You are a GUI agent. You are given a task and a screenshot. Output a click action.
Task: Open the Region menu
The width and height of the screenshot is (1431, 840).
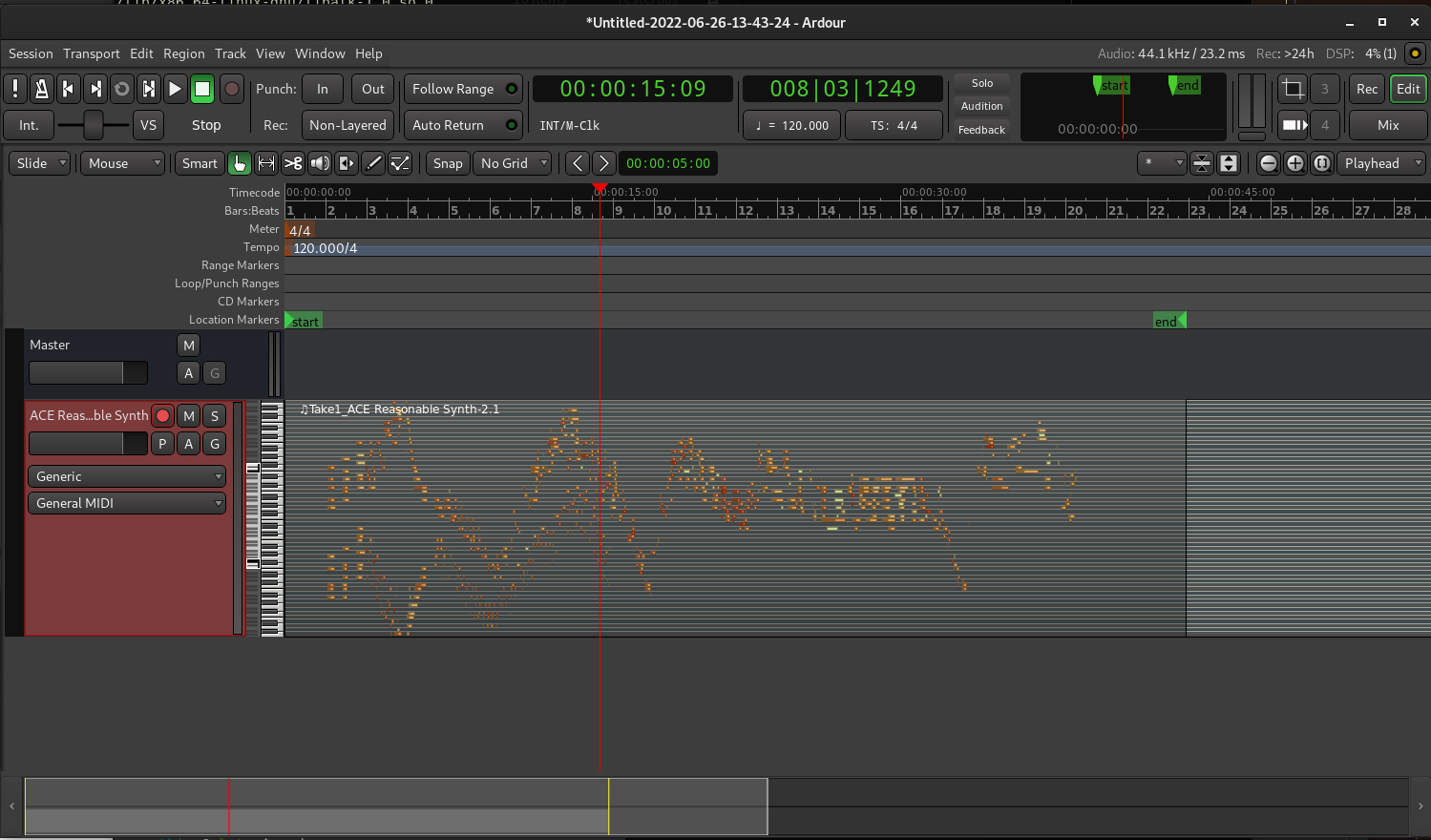[x=183, y=53]
